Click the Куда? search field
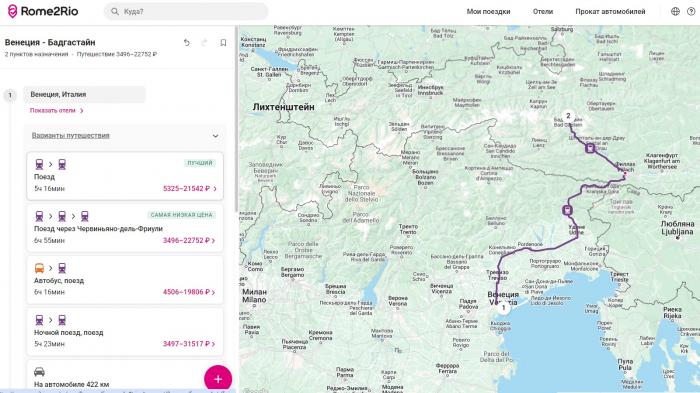The height and width of the screenshot is (393, 700). pos(186,12)
